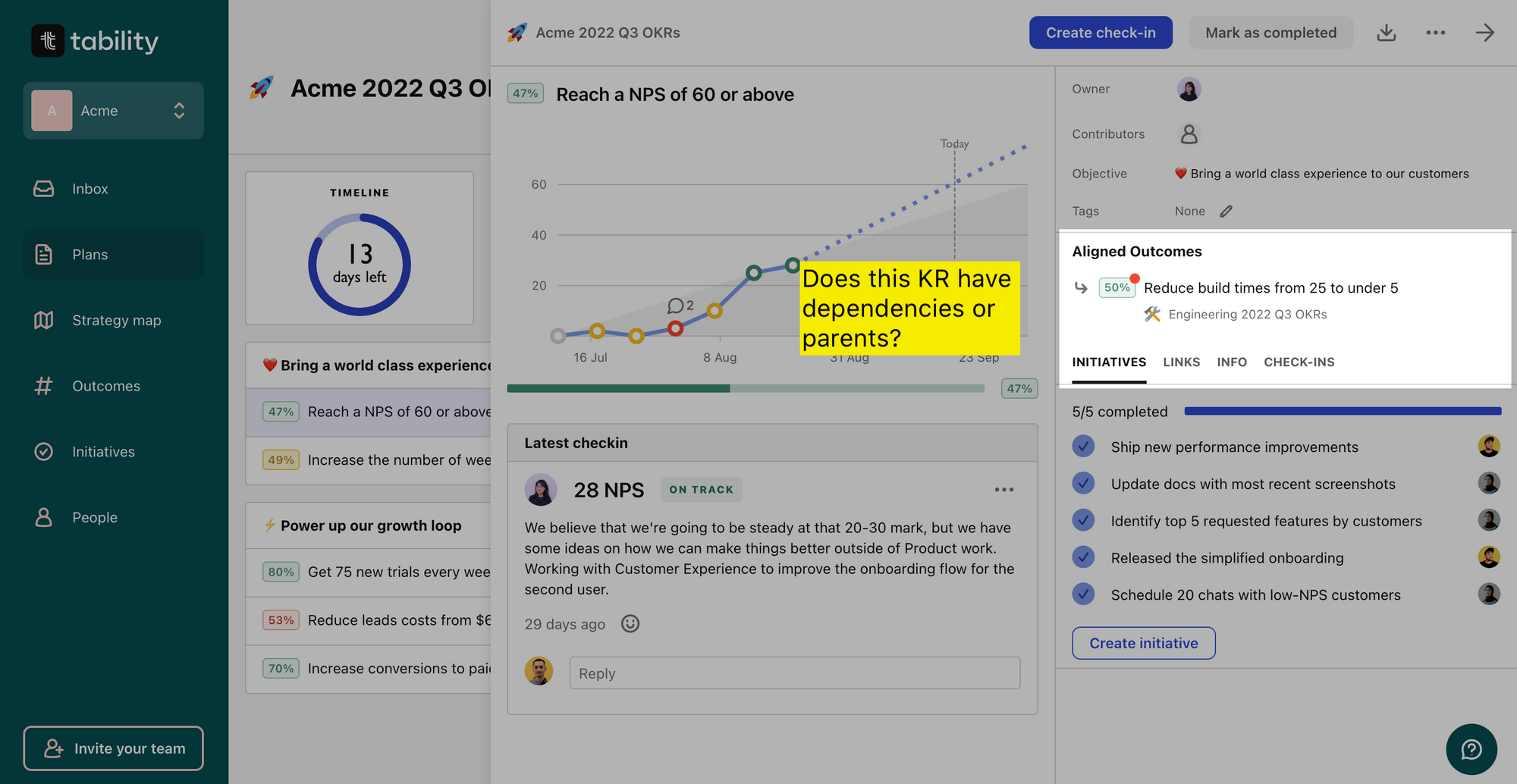
Task: Click the 5/5 completed initiatives progress bar
Action: tap(1343, 411)
